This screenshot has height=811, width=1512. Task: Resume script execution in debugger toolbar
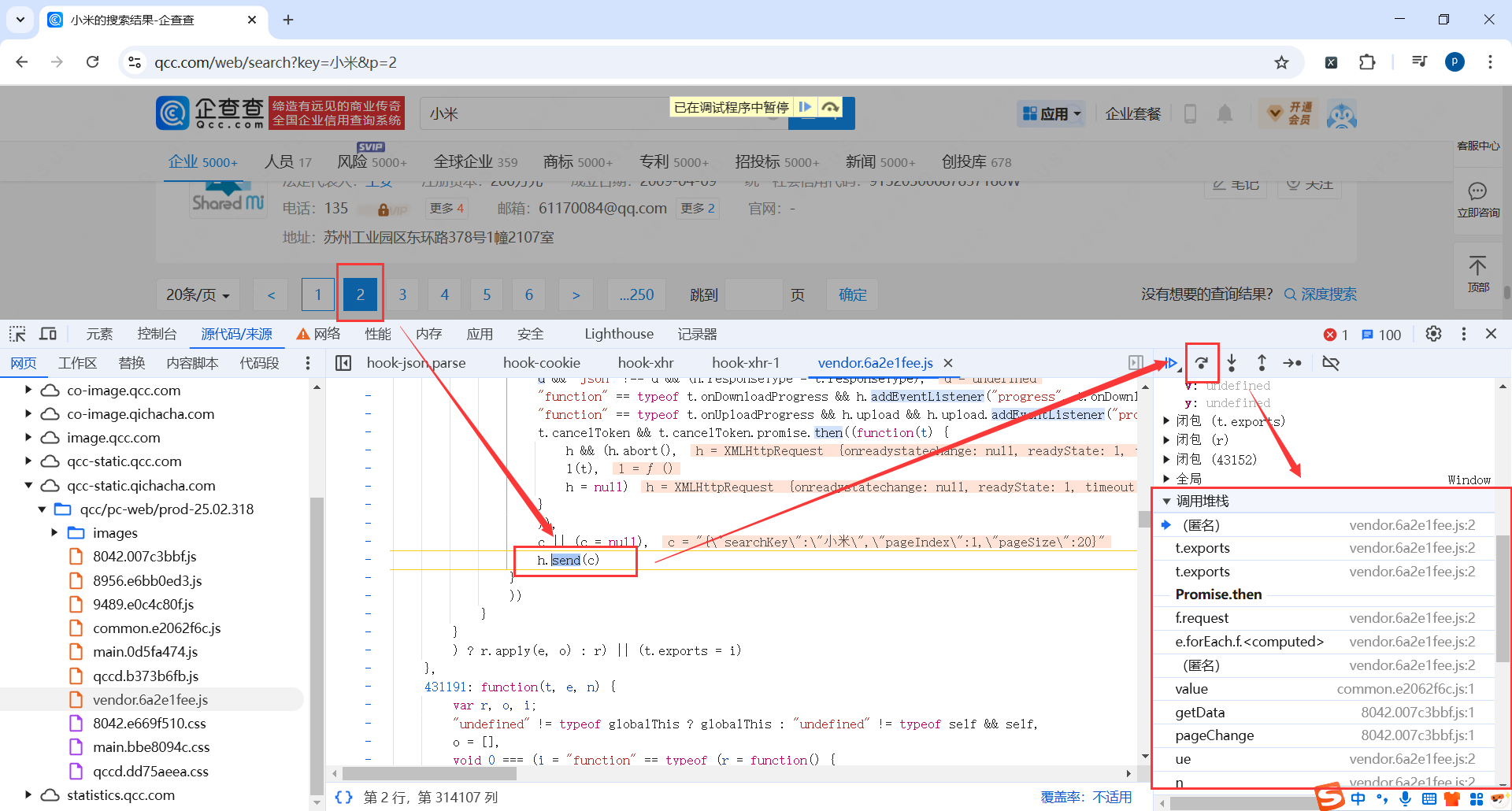point(1171,363)
